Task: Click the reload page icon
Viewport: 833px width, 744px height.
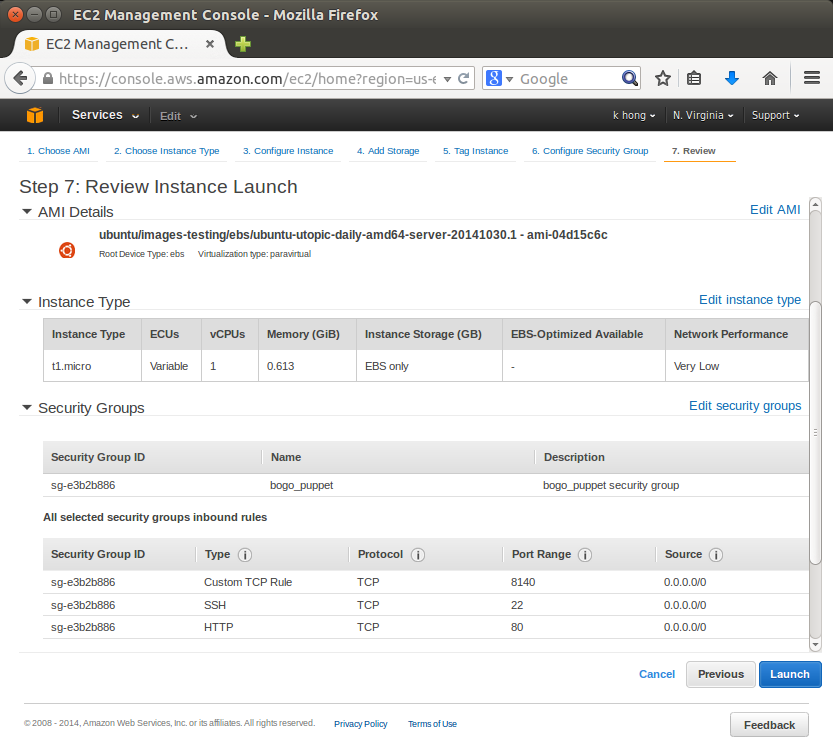Action: [463, 79]
